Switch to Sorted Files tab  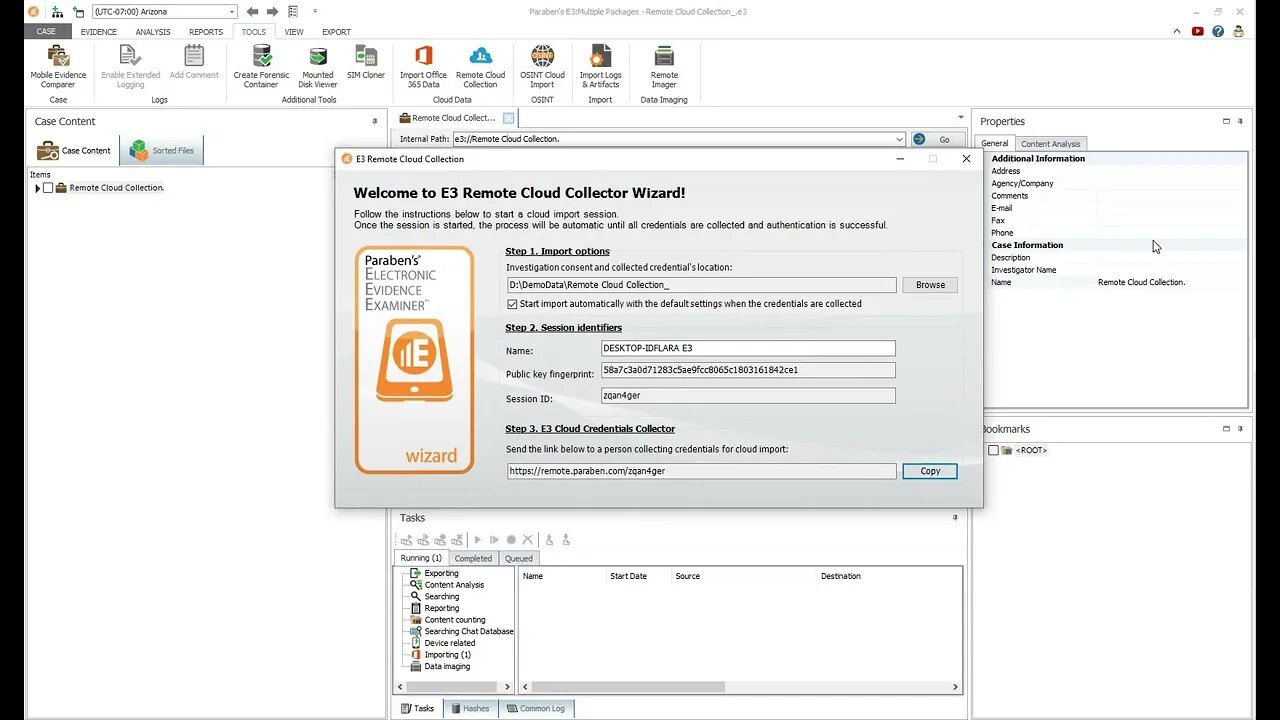162,151
